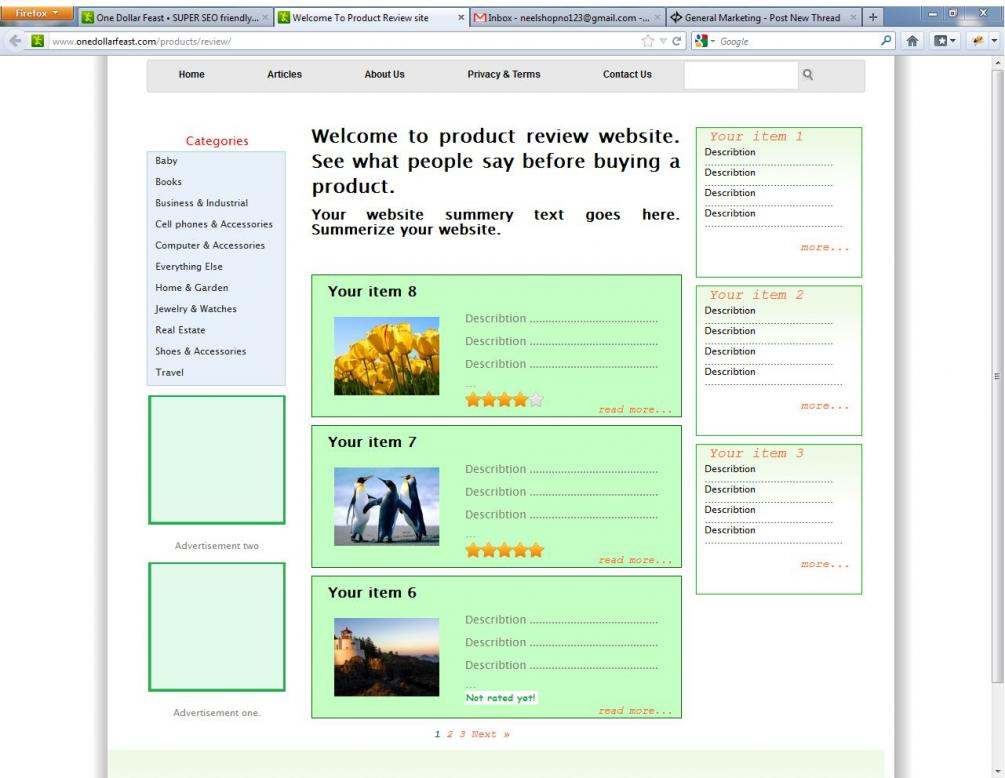Click the Your item 1 heading
Viewport: 1005px width, 778px height.
click(x=756, y=137)
